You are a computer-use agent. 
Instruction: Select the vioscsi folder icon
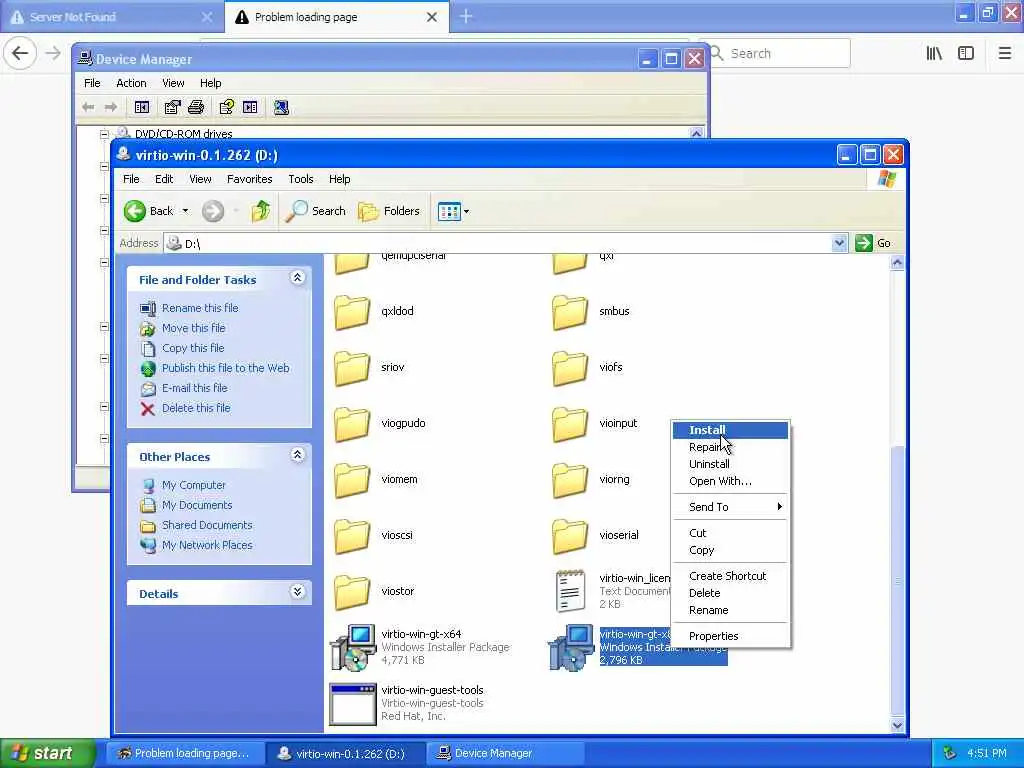click(352, 536)
